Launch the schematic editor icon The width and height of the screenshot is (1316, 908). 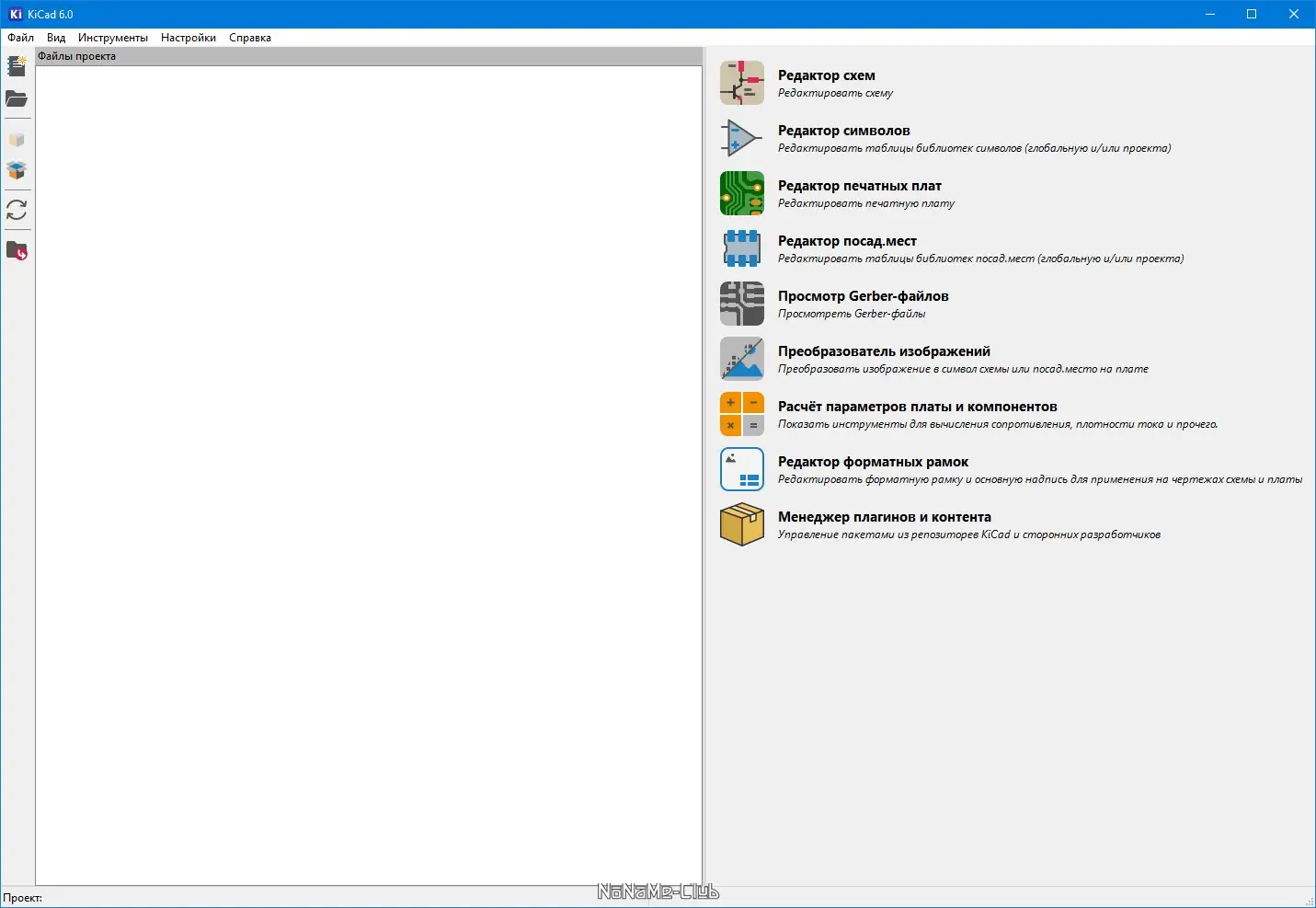(742, 83)
